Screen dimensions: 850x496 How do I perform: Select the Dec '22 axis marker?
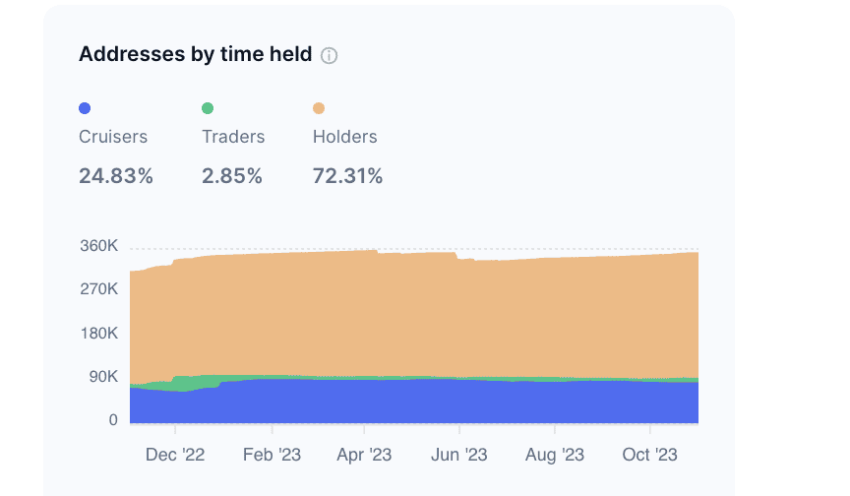pos(175,454)
